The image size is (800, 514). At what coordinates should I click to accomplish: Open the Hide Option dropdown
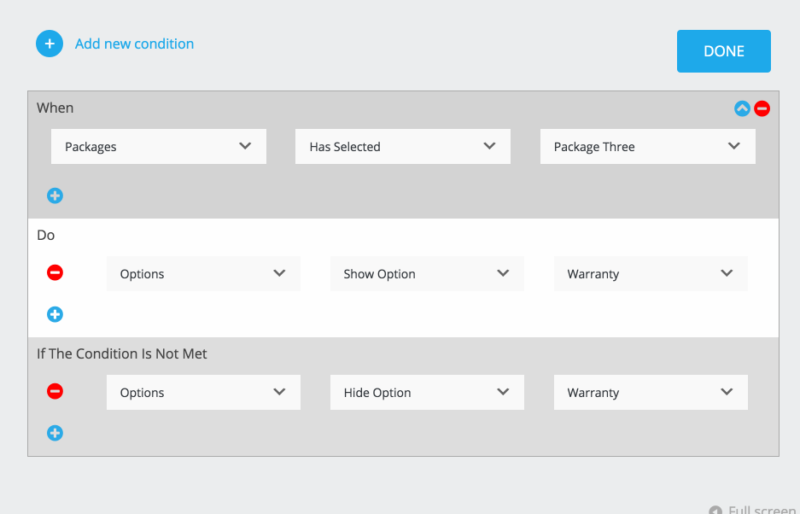[x=427, y=393]
